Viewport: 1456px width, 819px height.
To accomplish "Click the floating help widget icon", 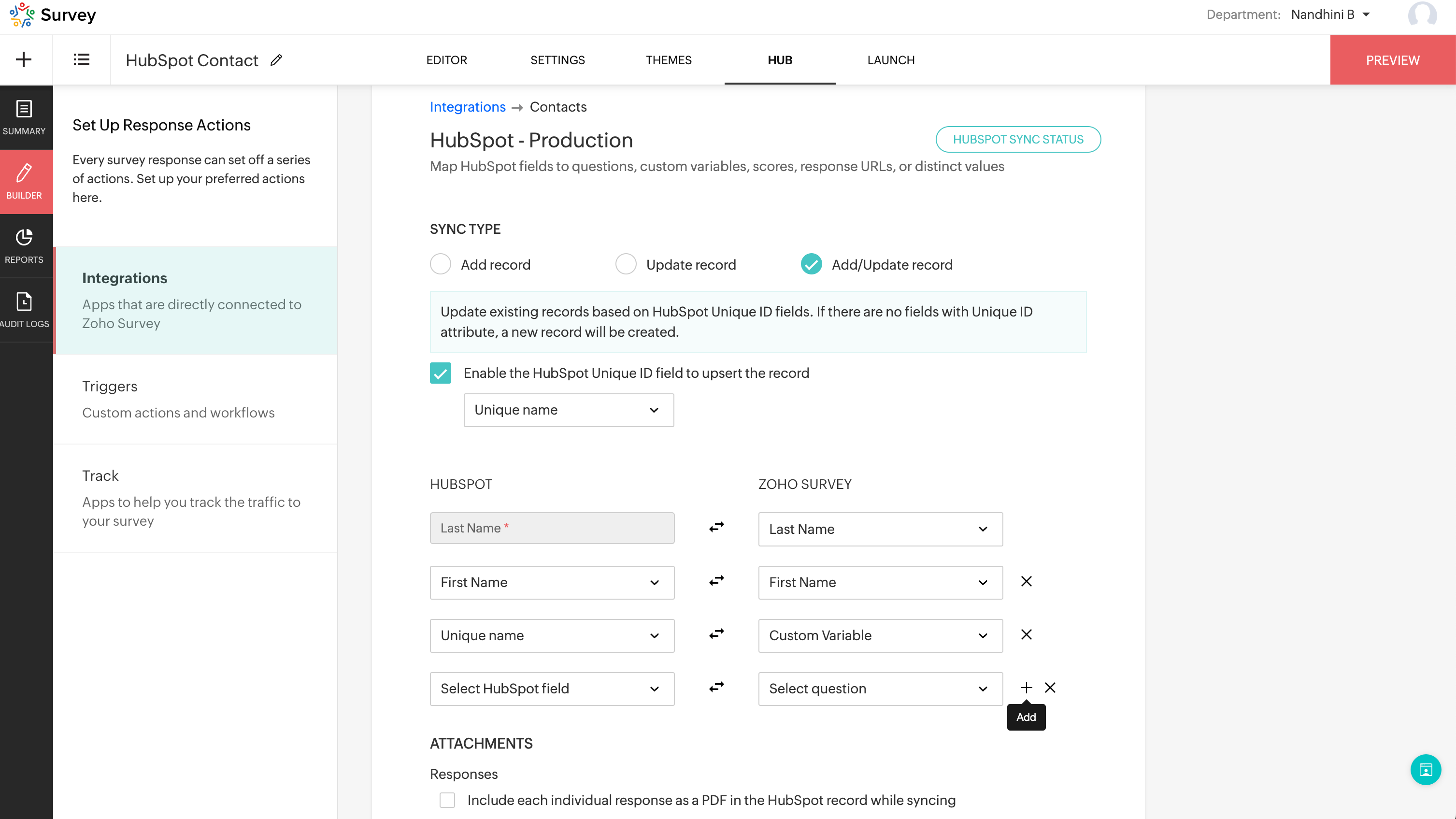I will pyautogui.click(x=1425, y=769).
